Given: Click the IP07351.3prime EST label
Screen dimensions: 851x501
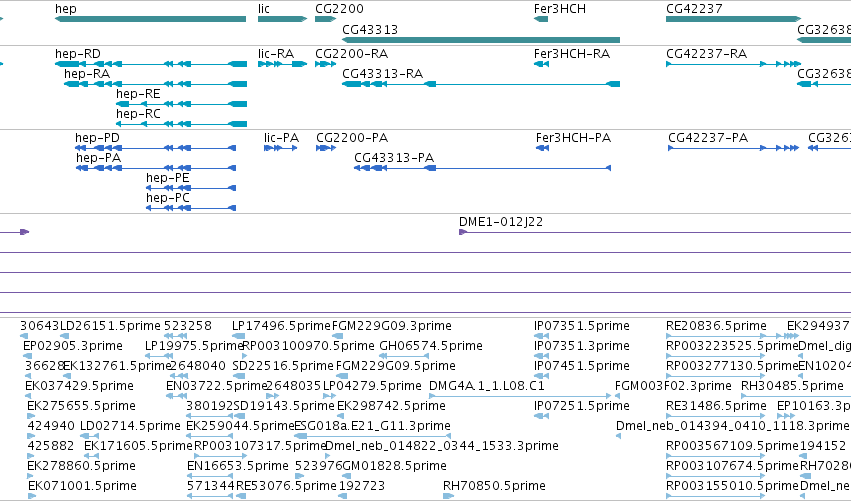Looking at the screenshot, I should 582,346.
